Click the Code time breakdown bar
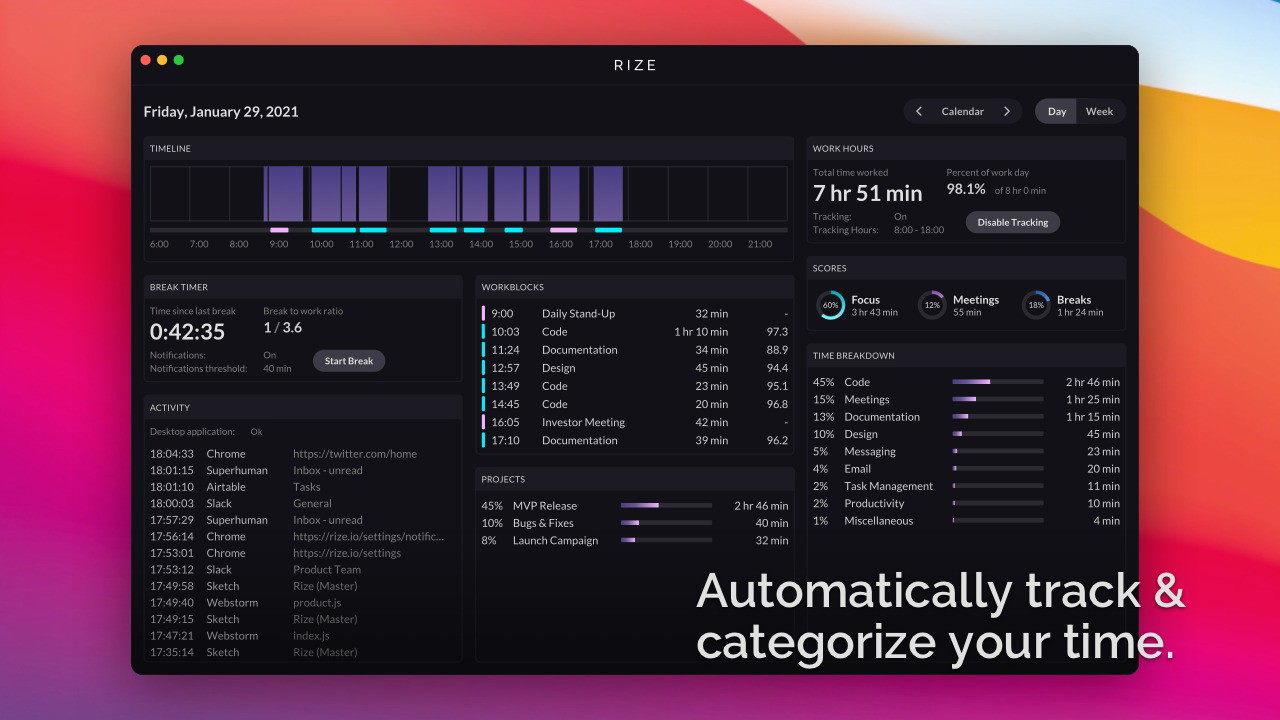The height and width of the screenshot is (720, 1280). (x=997, y=382)
